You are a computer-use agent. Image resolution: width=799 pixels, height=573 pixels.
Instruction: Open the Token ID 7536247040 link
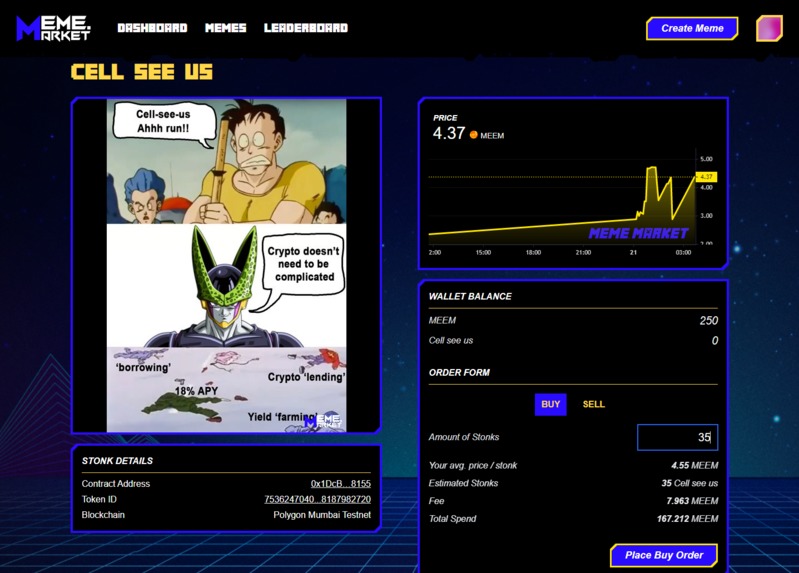tap(317, 499)
